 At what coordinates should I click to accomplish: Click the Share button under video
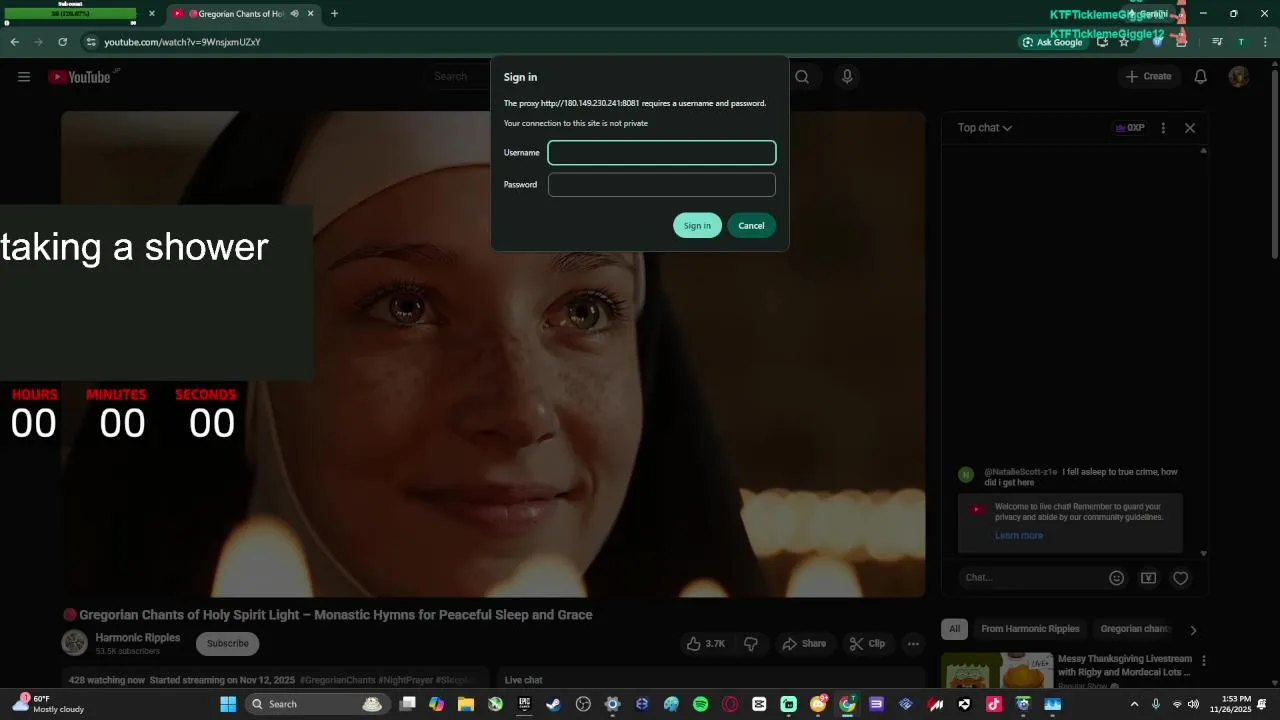(x=804, y=644)
